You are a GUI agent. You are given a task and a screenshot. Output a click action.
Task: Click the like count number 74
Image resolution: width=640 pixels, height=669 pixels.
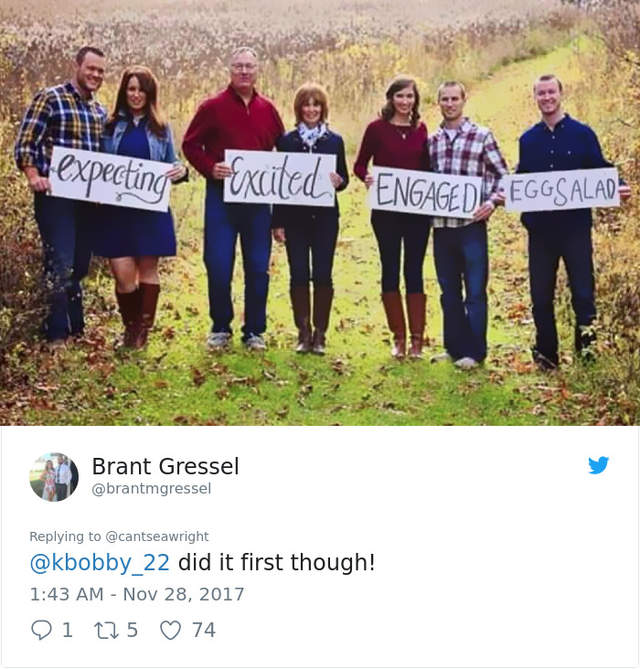pos(204,630)
